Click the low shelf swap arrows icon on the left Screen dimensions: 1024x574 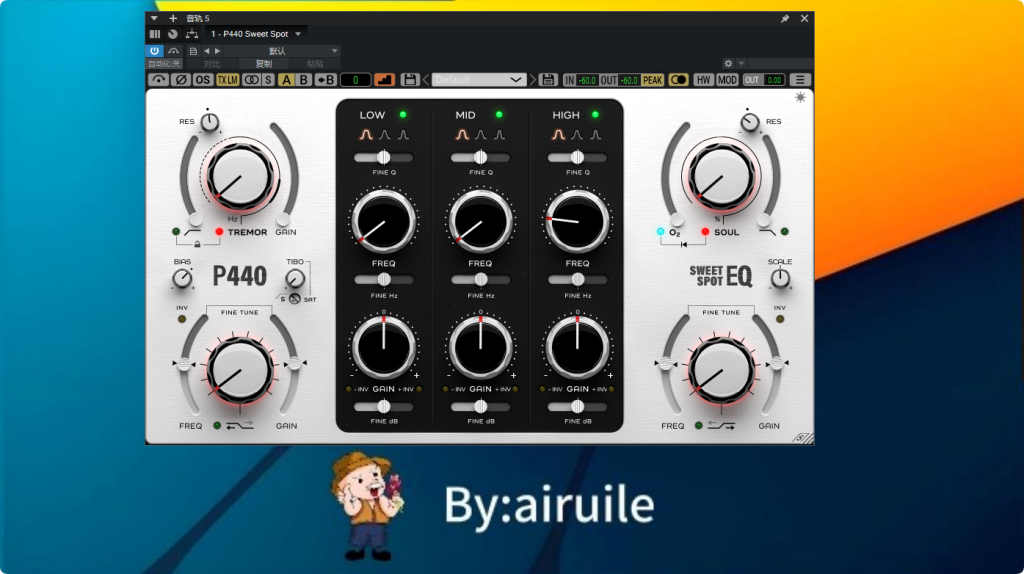[240, 426]
